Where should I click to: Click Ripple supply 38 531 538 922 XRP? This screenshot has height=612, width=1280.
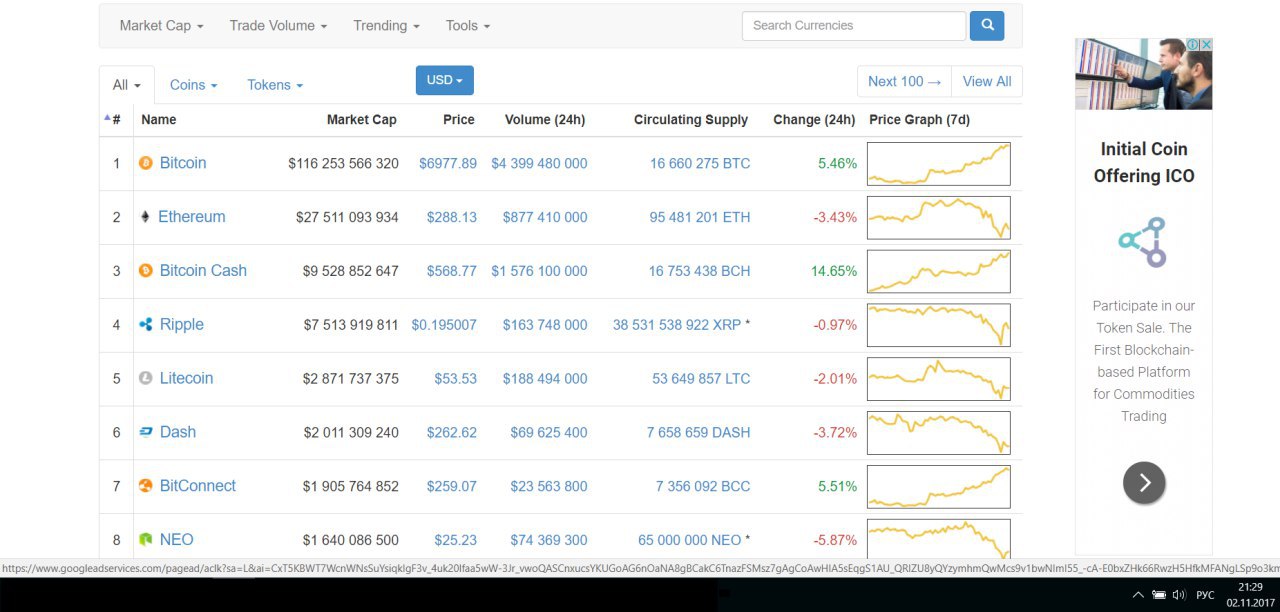click(x=677, y=325)
